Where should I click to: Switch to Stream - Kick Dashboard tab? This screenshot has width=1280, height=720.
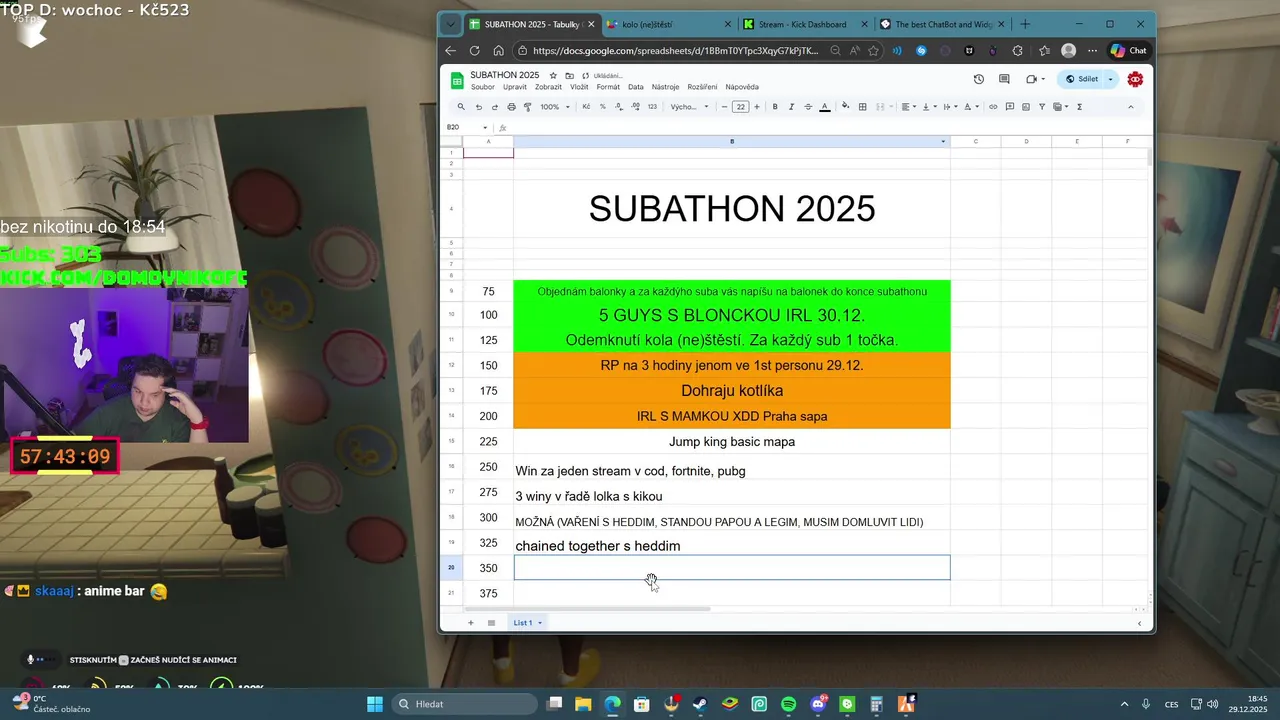click(x=802, y=24)
